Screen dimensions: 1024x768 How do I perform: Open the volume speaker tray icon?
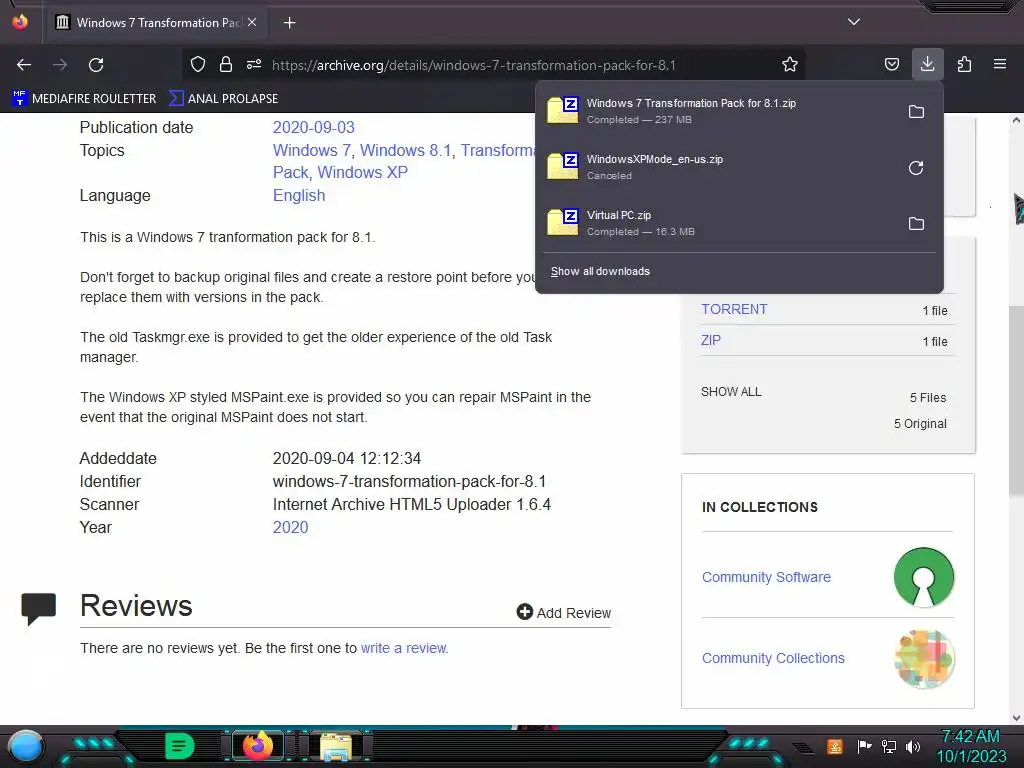(913, 746)
